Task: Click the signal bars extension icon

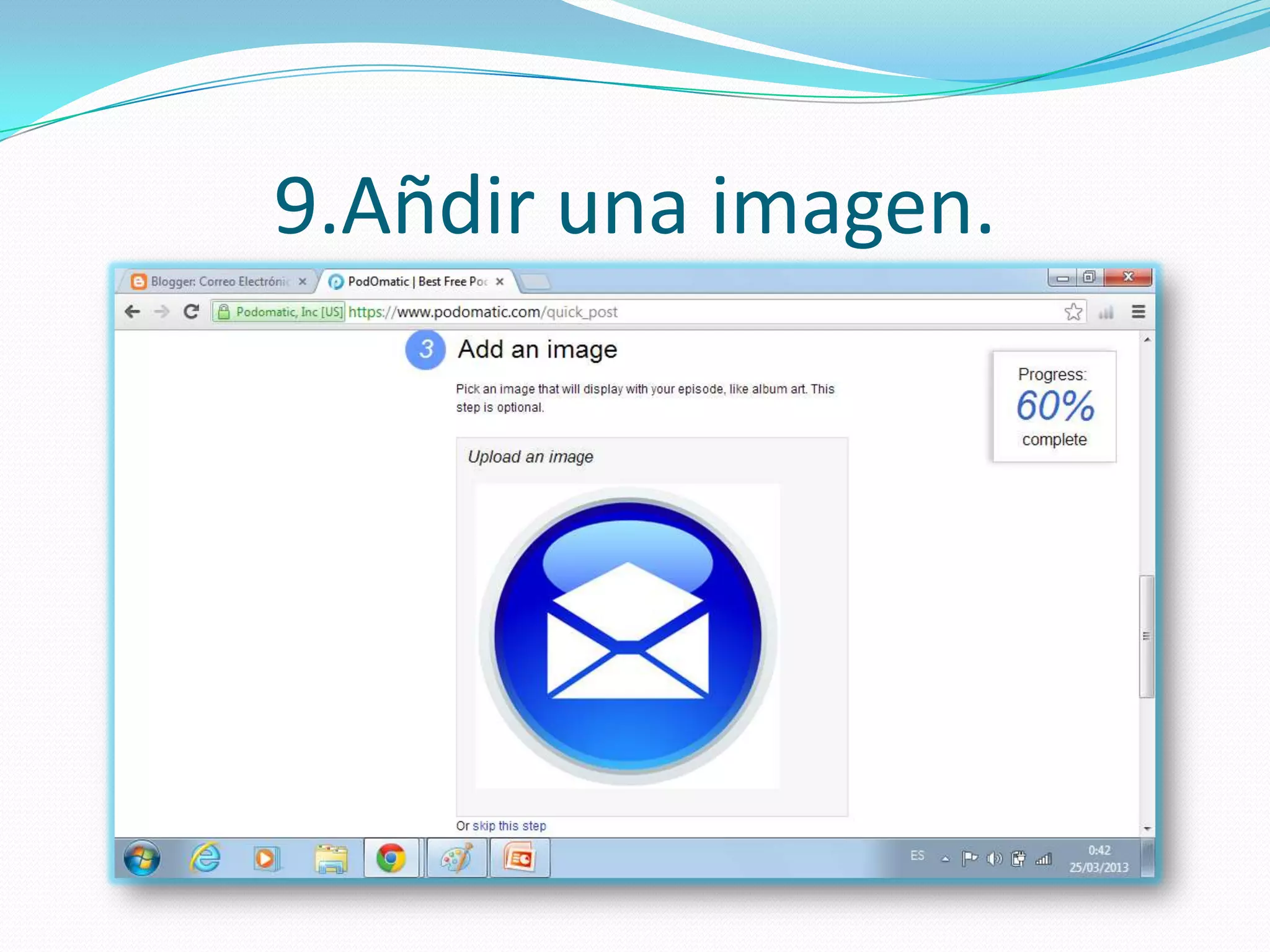Action: coord(1106,312)
